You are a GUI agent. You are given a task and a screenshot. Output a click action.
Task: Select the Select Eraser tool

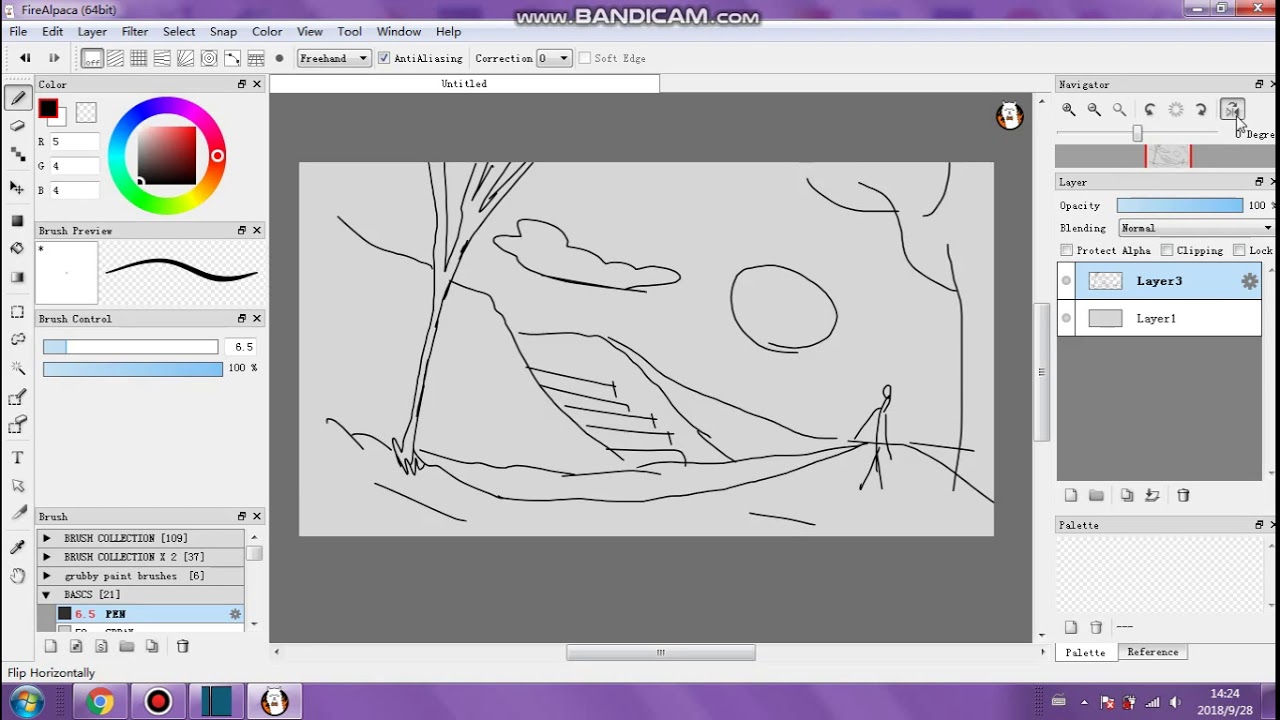pyautogui.click(x=17, y=427)
